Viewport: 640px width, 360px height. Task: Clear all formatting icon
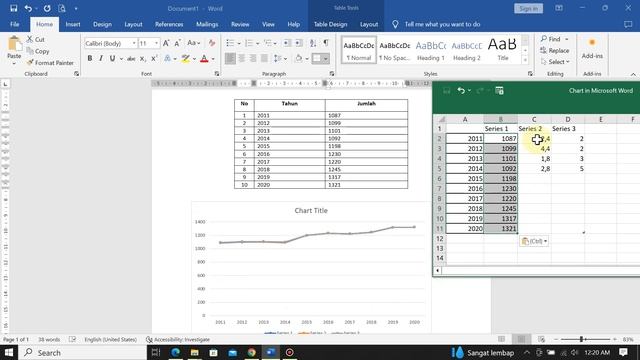coord(211,43)
